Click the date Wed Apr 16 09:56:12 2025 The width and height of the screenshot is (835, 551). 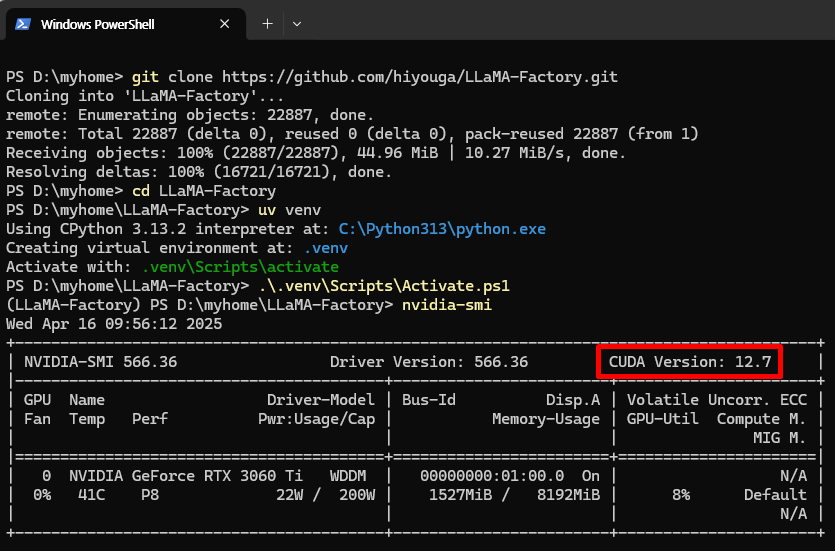[x=114, y=324]
